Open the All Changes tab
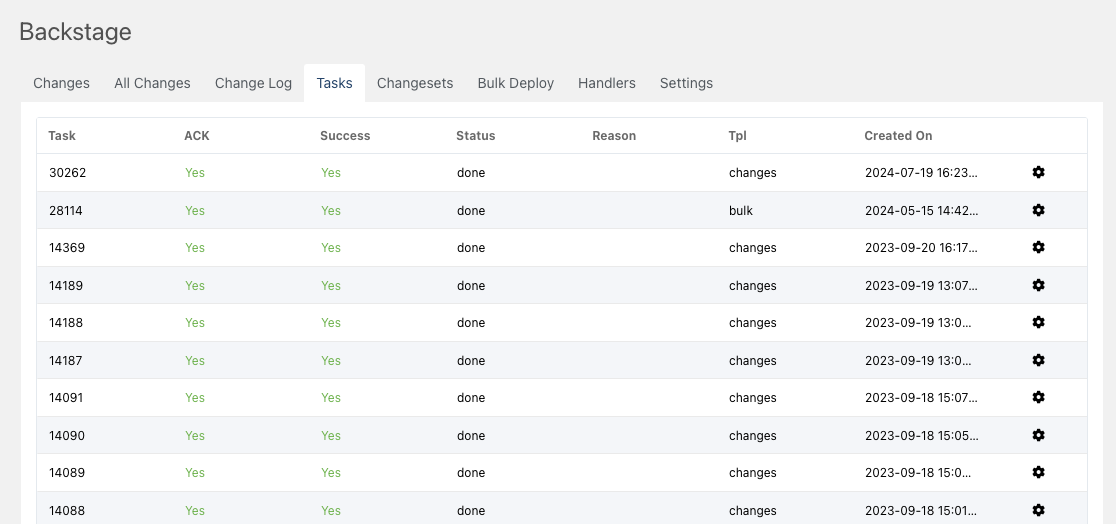This screenshot has width=1116, height=524. 152,83
